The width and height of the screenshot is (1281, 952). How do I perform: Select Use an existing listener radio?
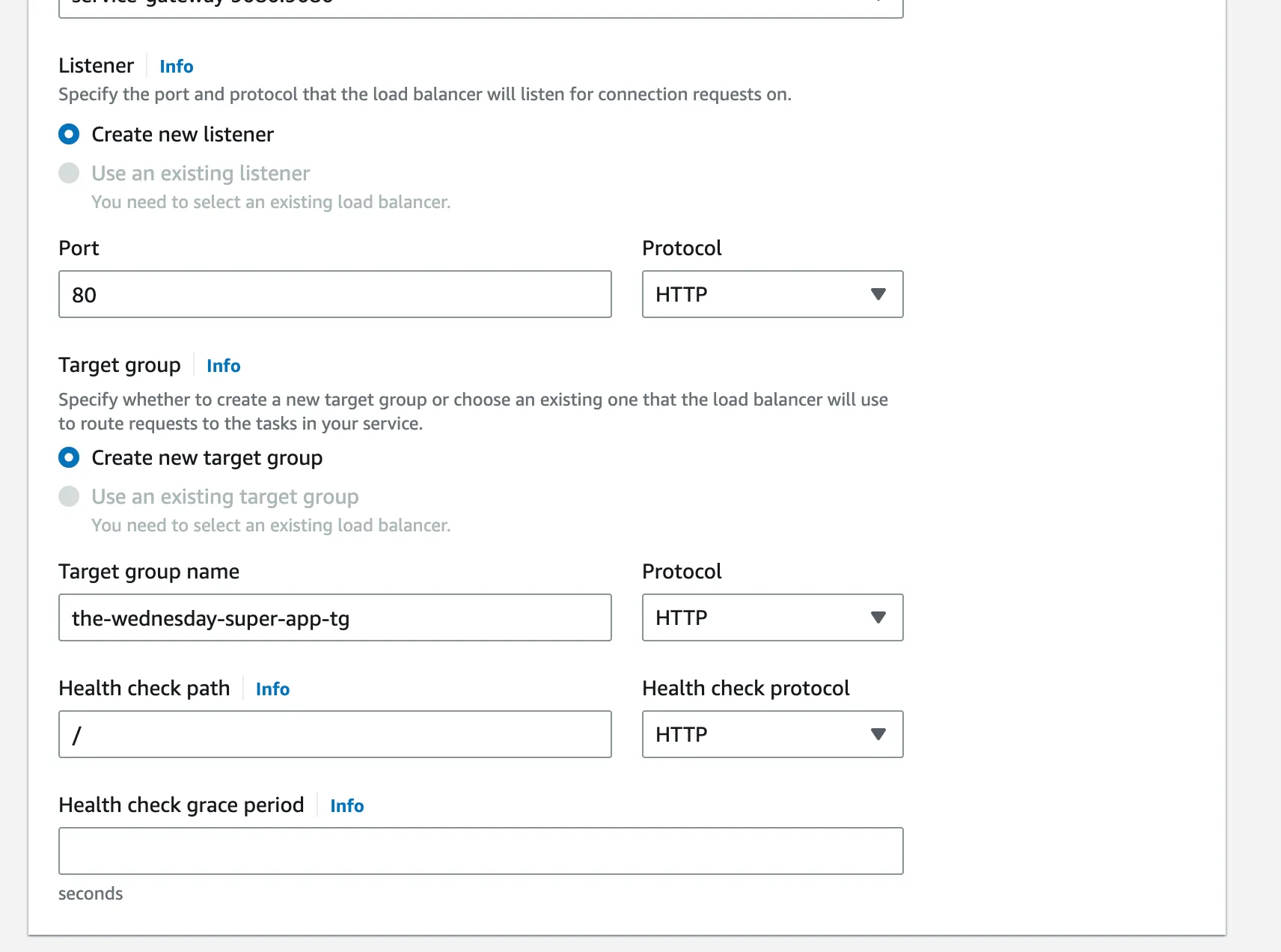click(x=69, y=174)
